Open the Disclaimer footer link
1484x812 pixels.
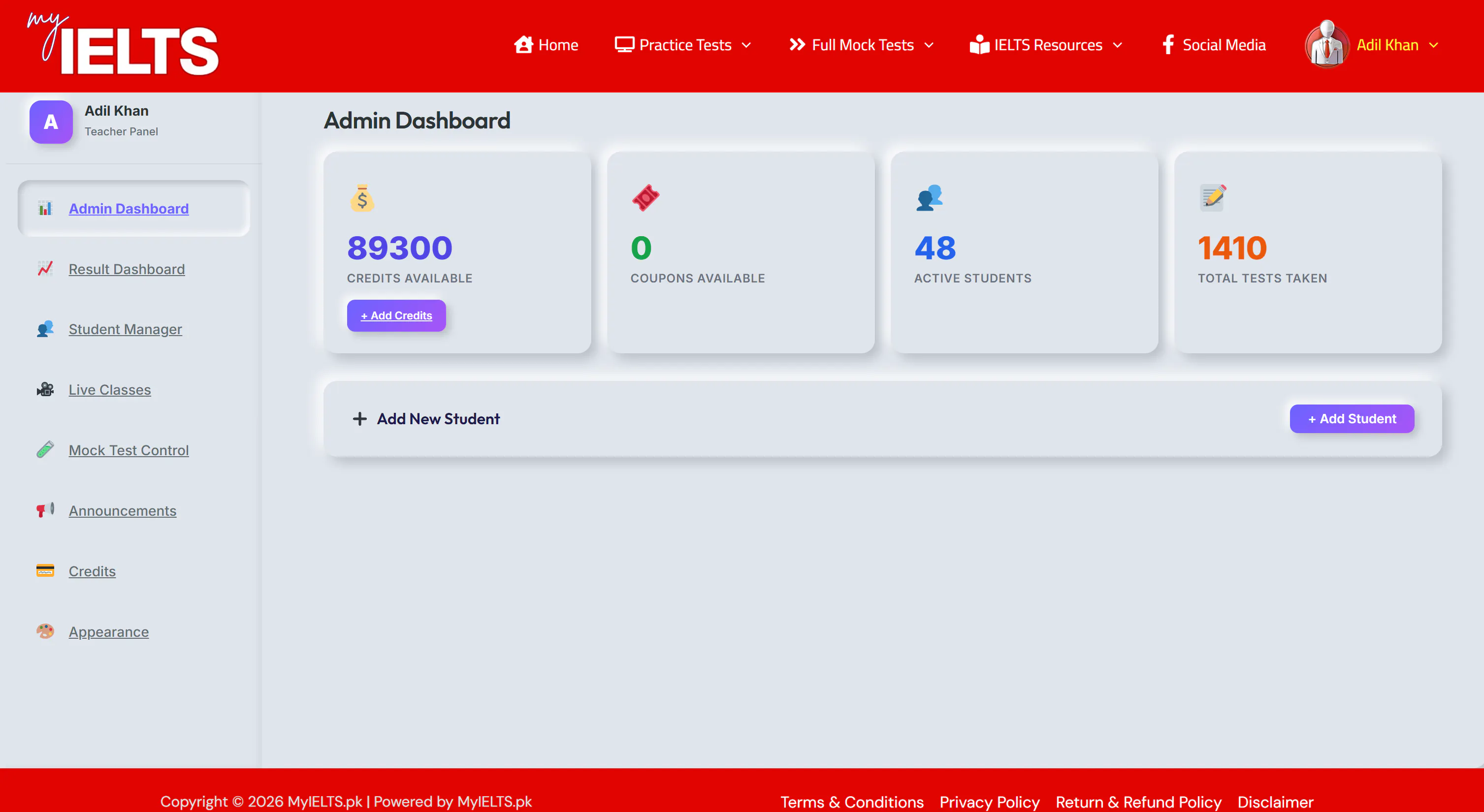coord(1275,802)
